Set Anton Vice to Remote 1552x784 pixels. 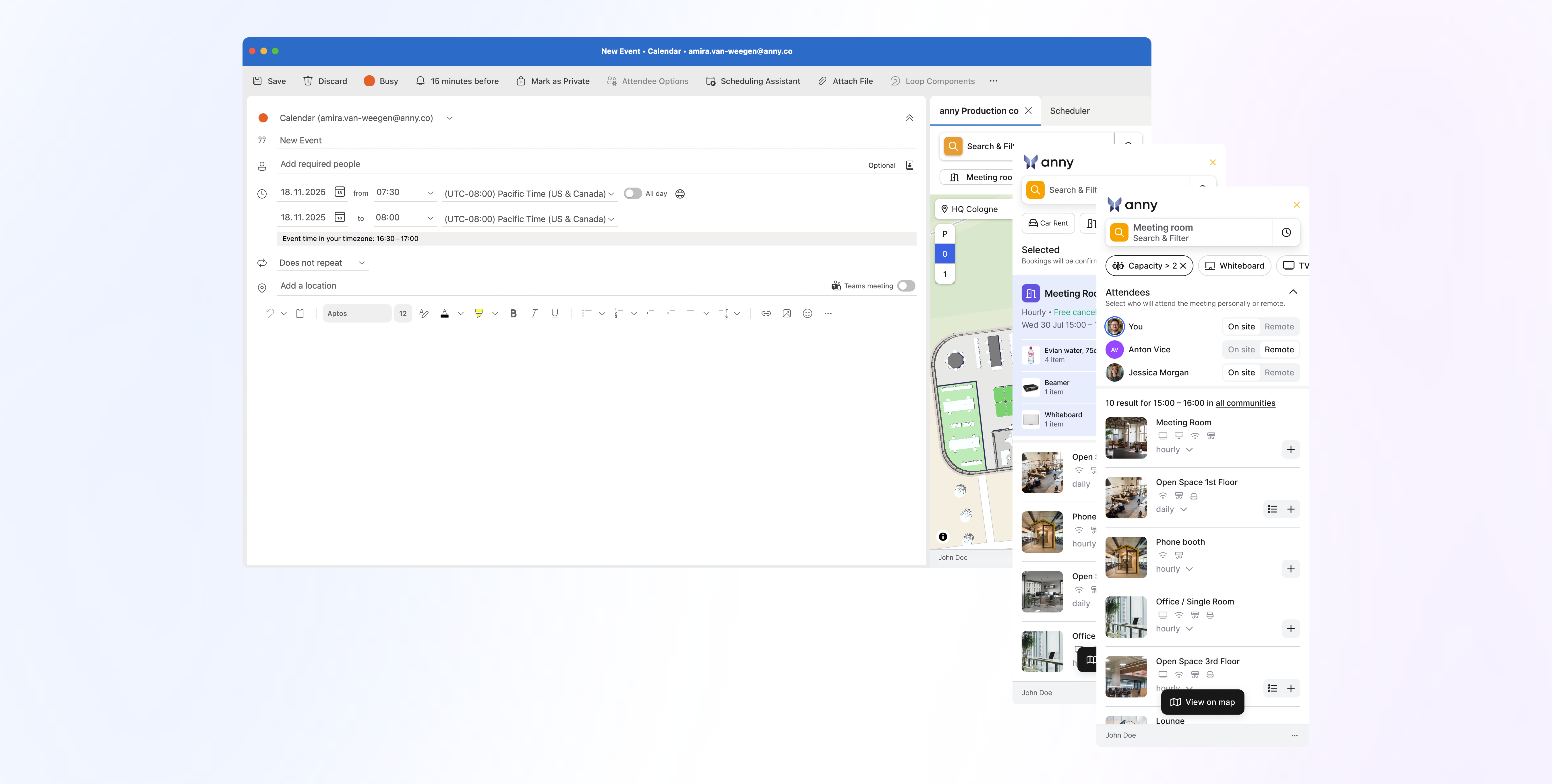[1279, 350]
